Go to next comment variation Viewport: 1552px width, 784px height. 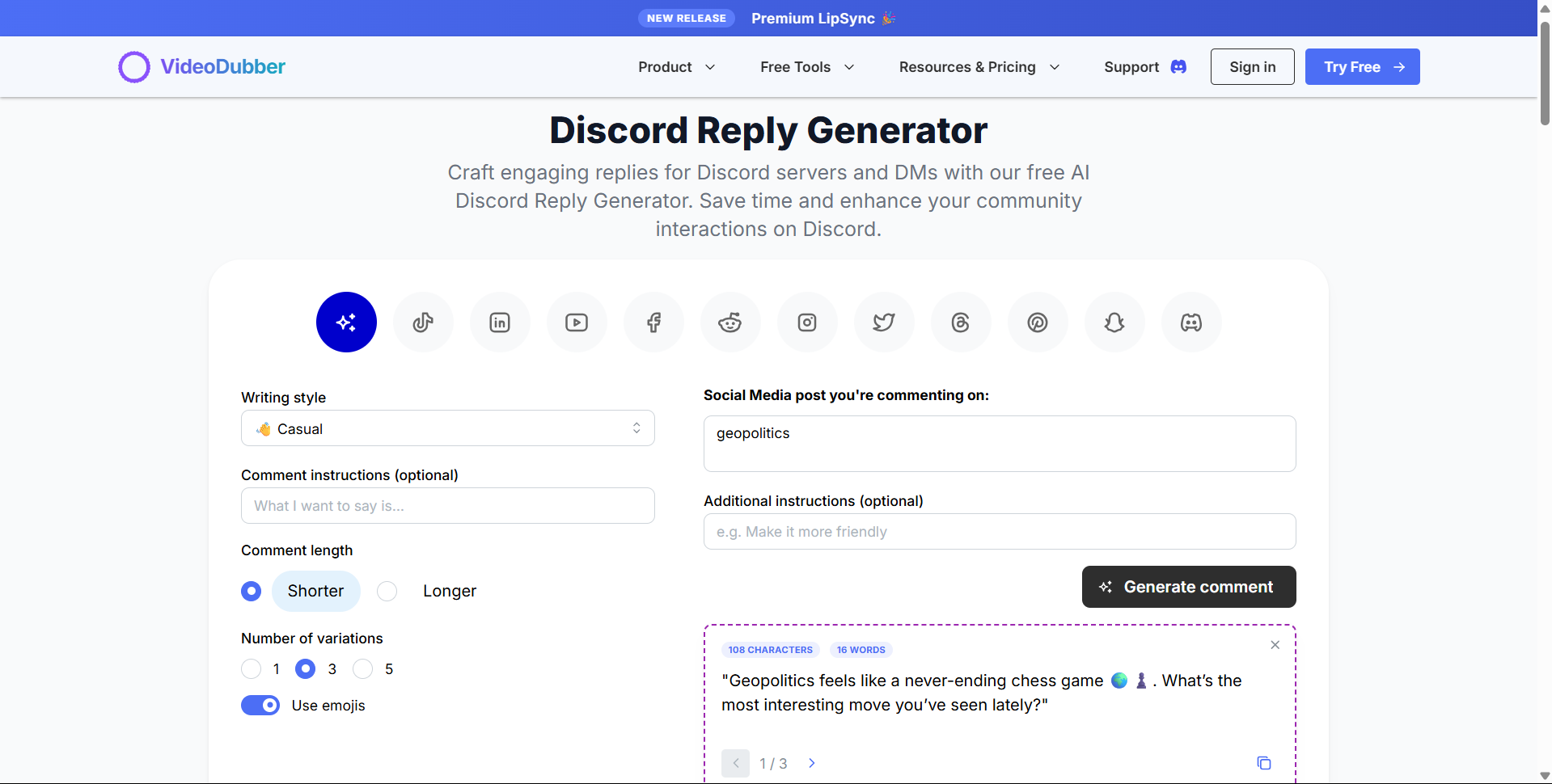pyautogui.click(x=812, y=763)
